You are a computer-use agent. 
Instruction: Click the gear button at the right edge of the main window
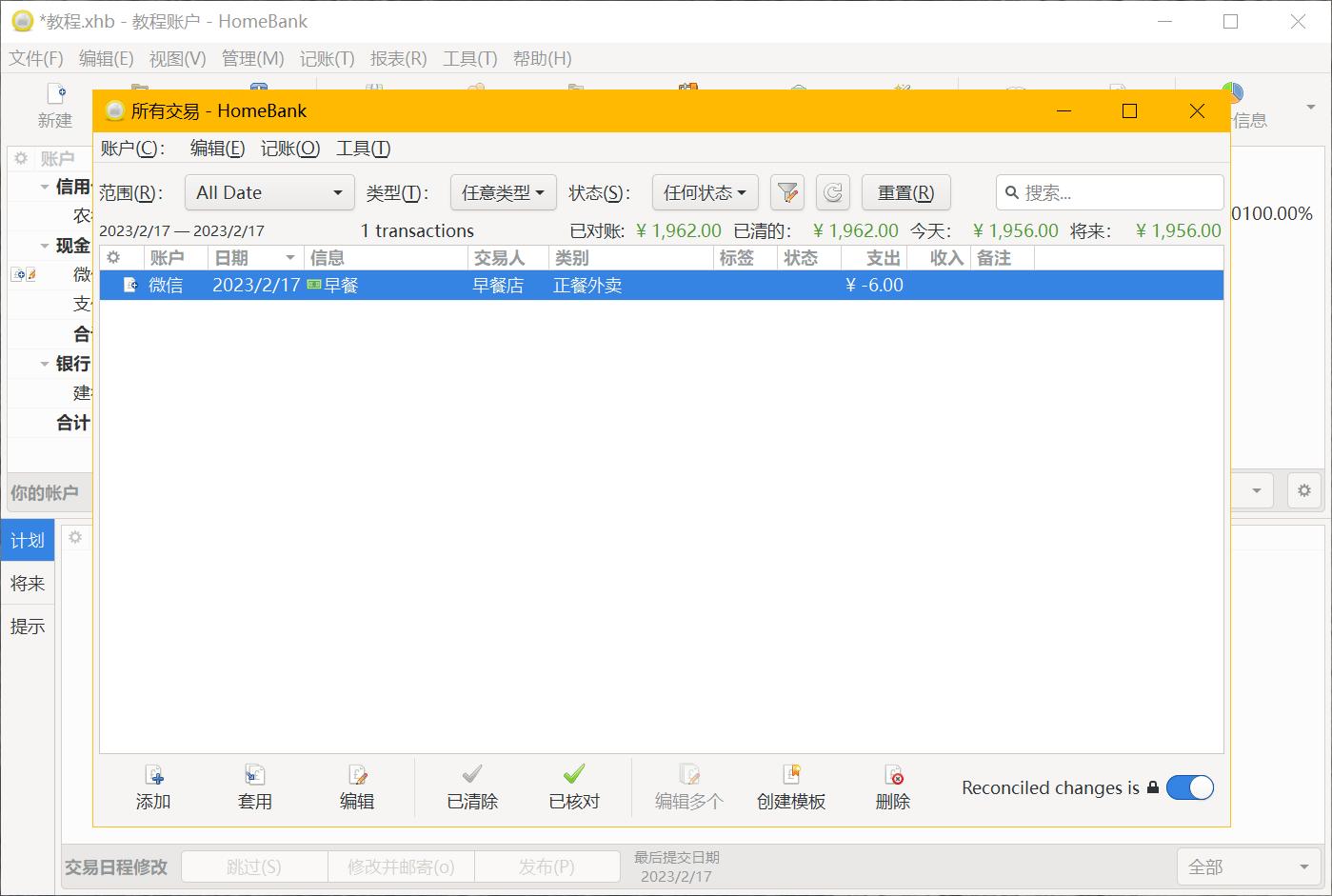1304,491
